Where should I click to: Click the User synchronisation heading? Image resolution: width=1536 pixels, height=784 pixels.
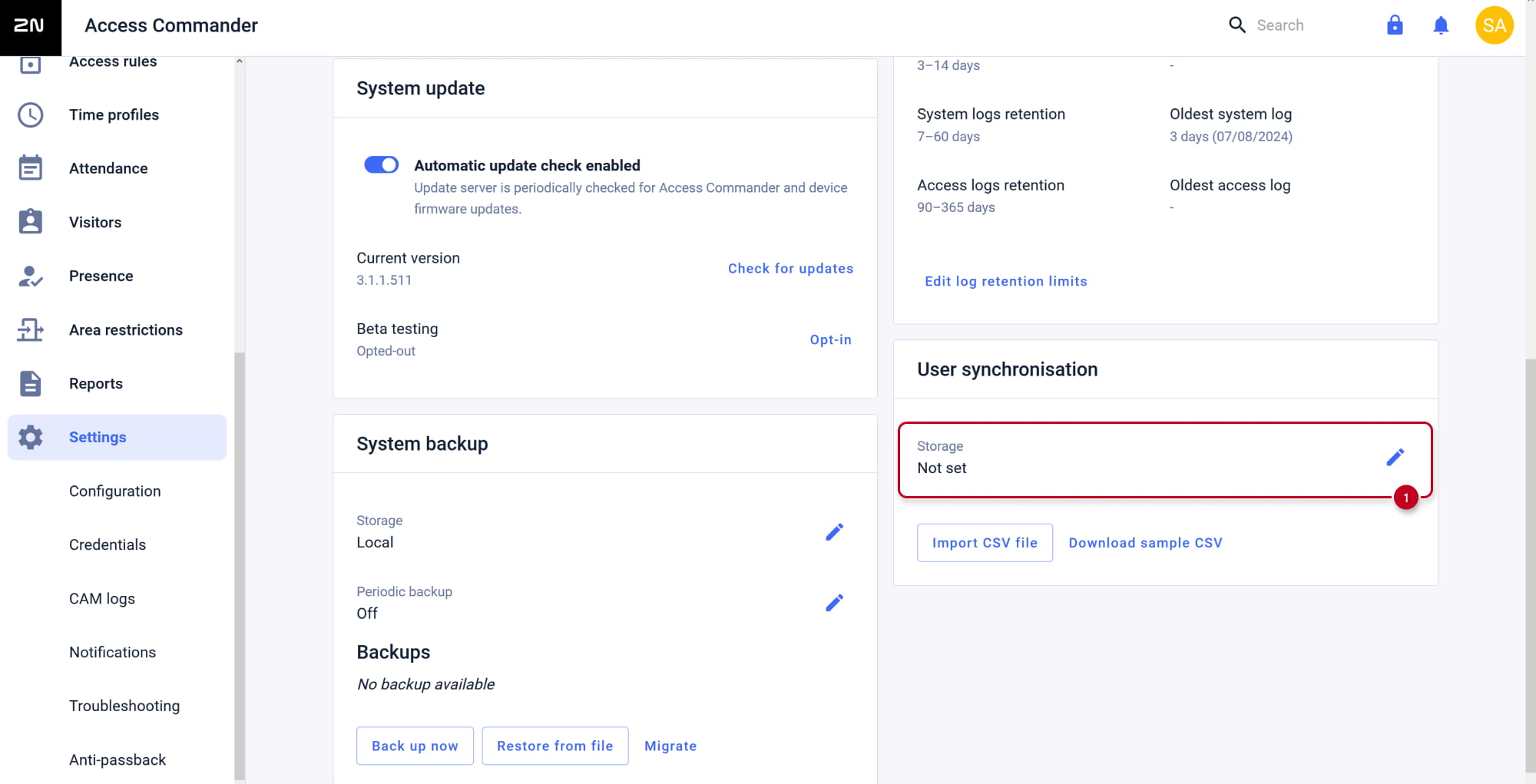[1007, 369]
